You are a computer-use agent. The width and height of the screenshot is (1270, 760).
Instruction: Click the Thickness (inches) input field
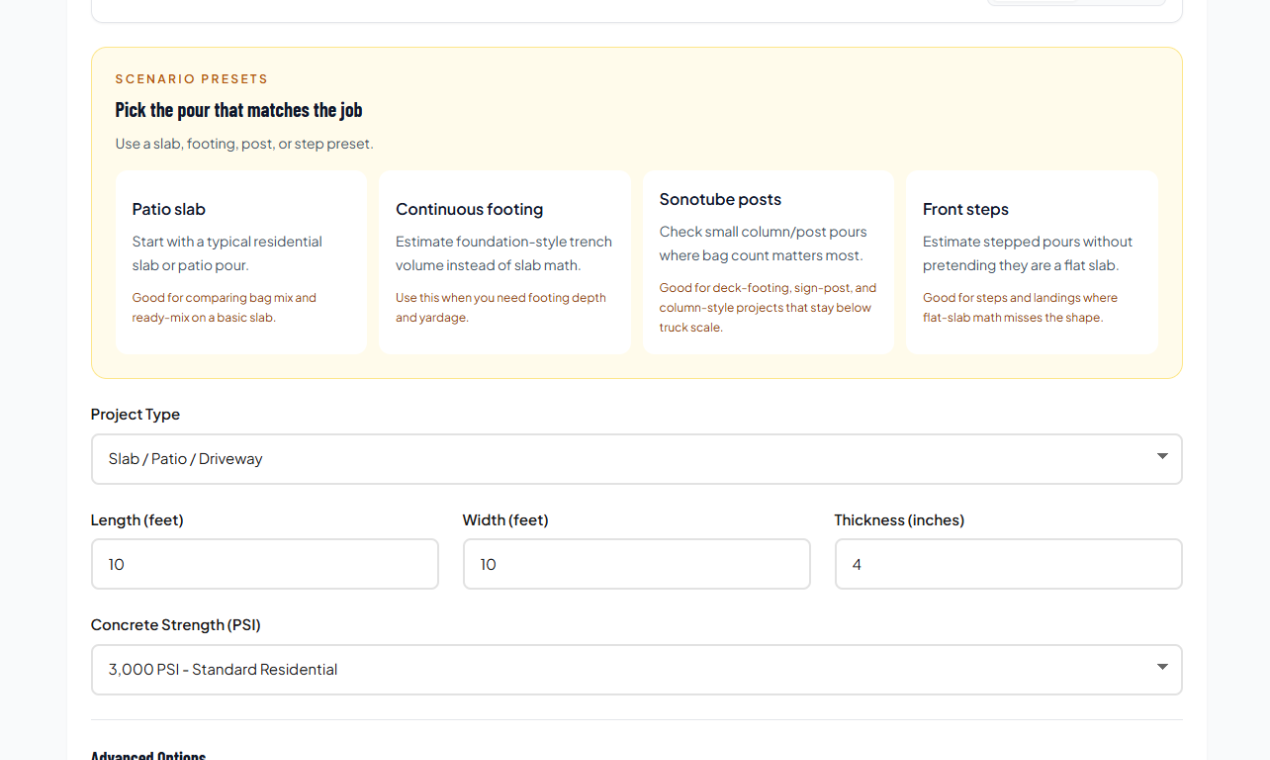pos(1008,563)
